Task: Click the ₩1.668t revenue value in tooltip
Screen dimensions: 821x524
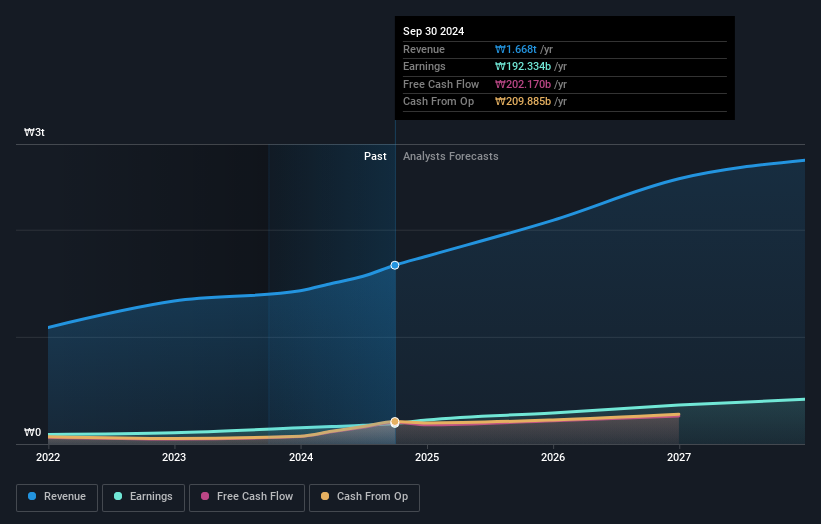Action: (516, 49)
